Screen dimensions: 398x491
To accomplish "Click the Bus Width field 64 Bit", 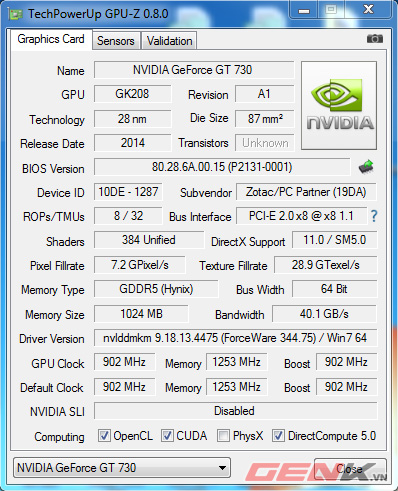I will click(x=335, y=289).
